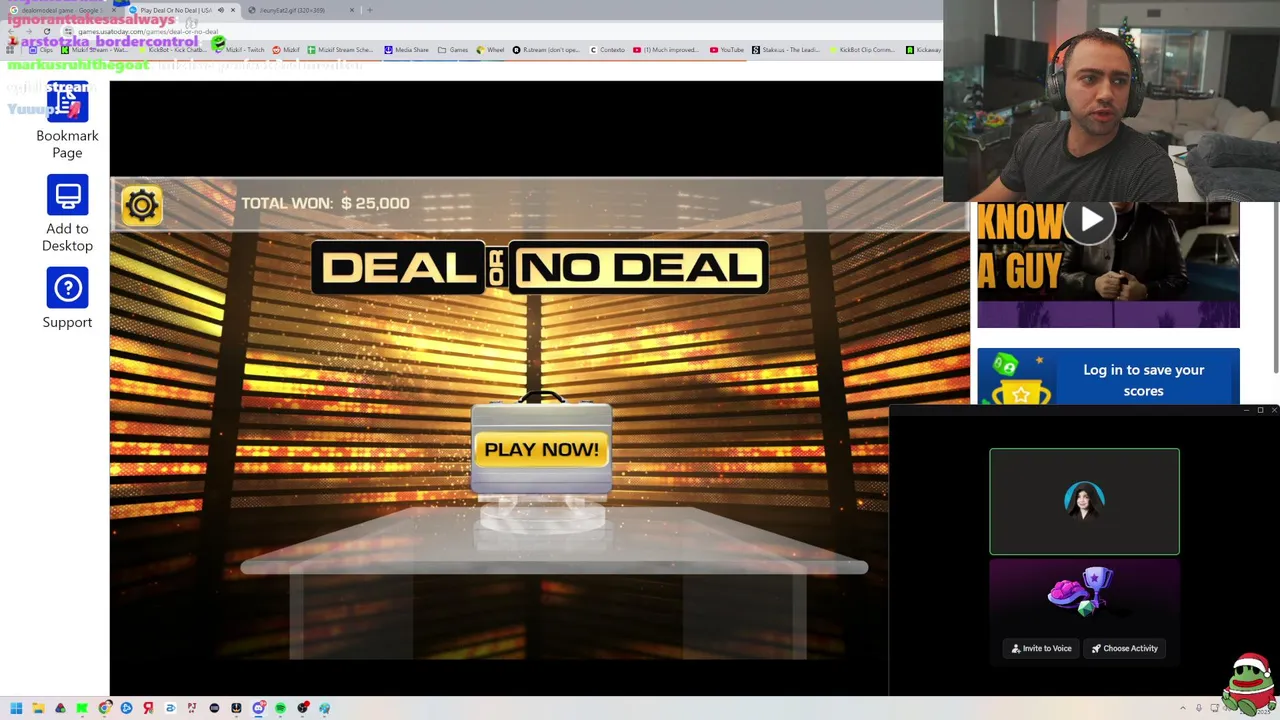
Task: Click the page's vertical scrollbar
Action: pos(1274,290)
